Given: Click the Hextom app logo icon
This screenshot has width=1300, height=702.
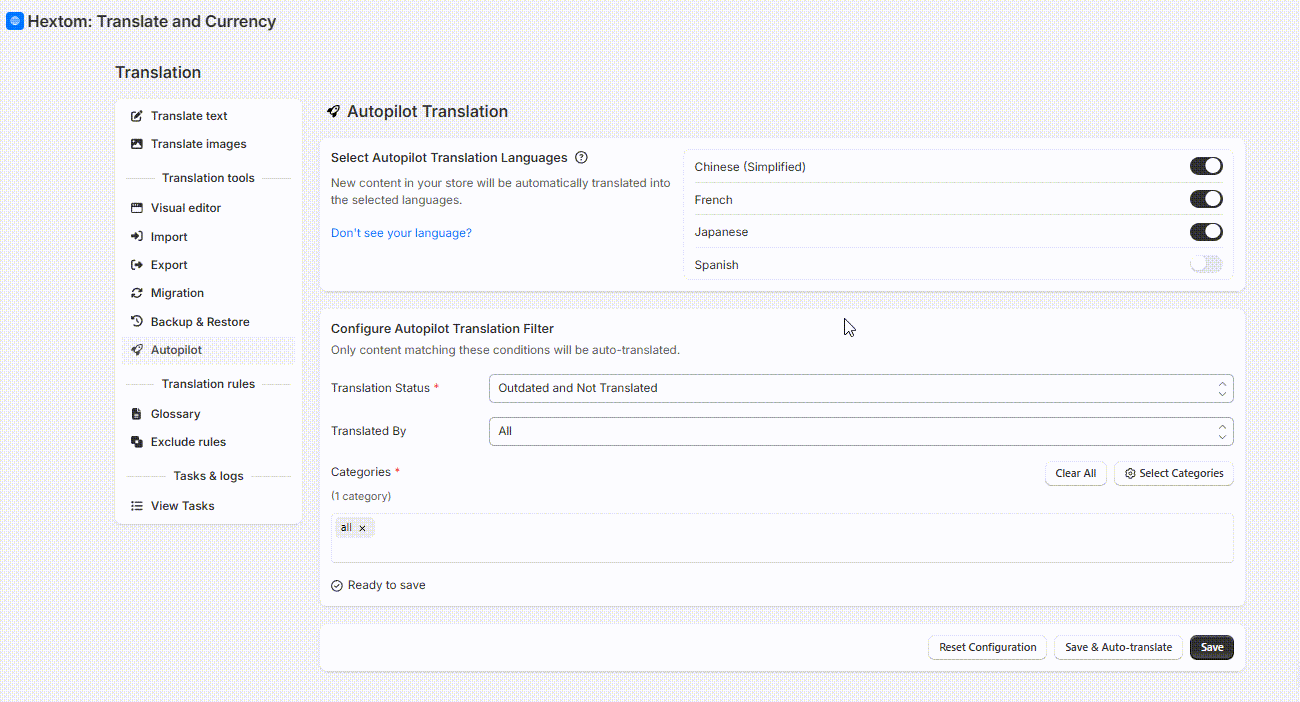Looking at the screenshot, I should [15, 21].
